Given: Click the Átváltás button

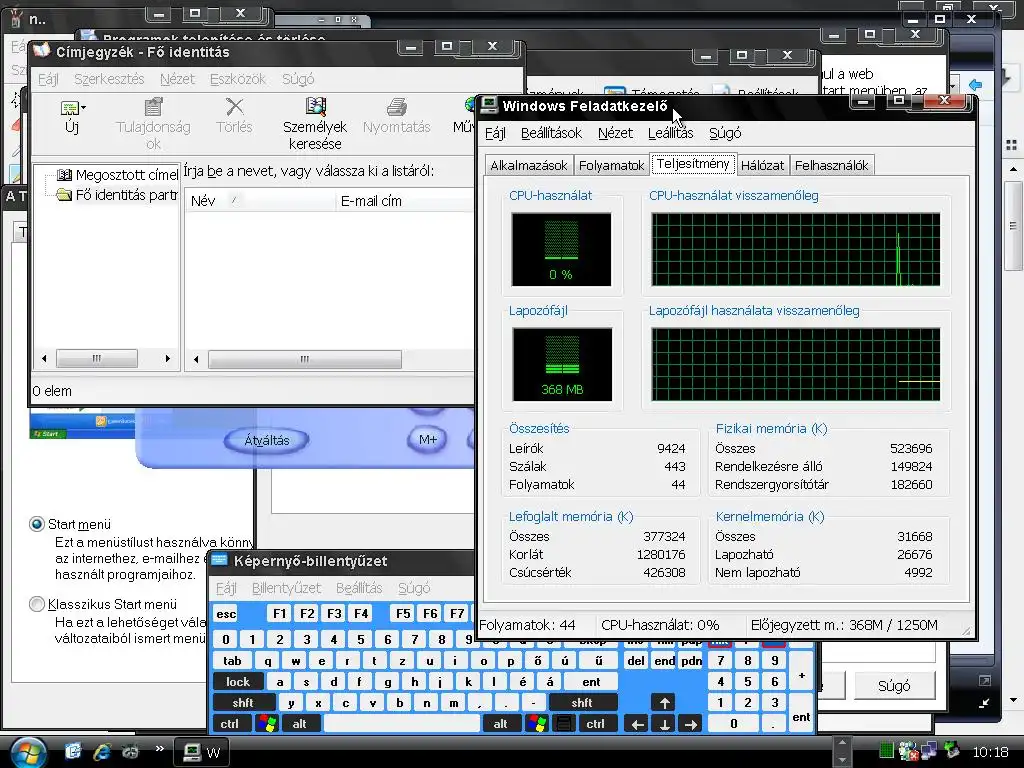Looking at the screenshot, I should (266, 440).
